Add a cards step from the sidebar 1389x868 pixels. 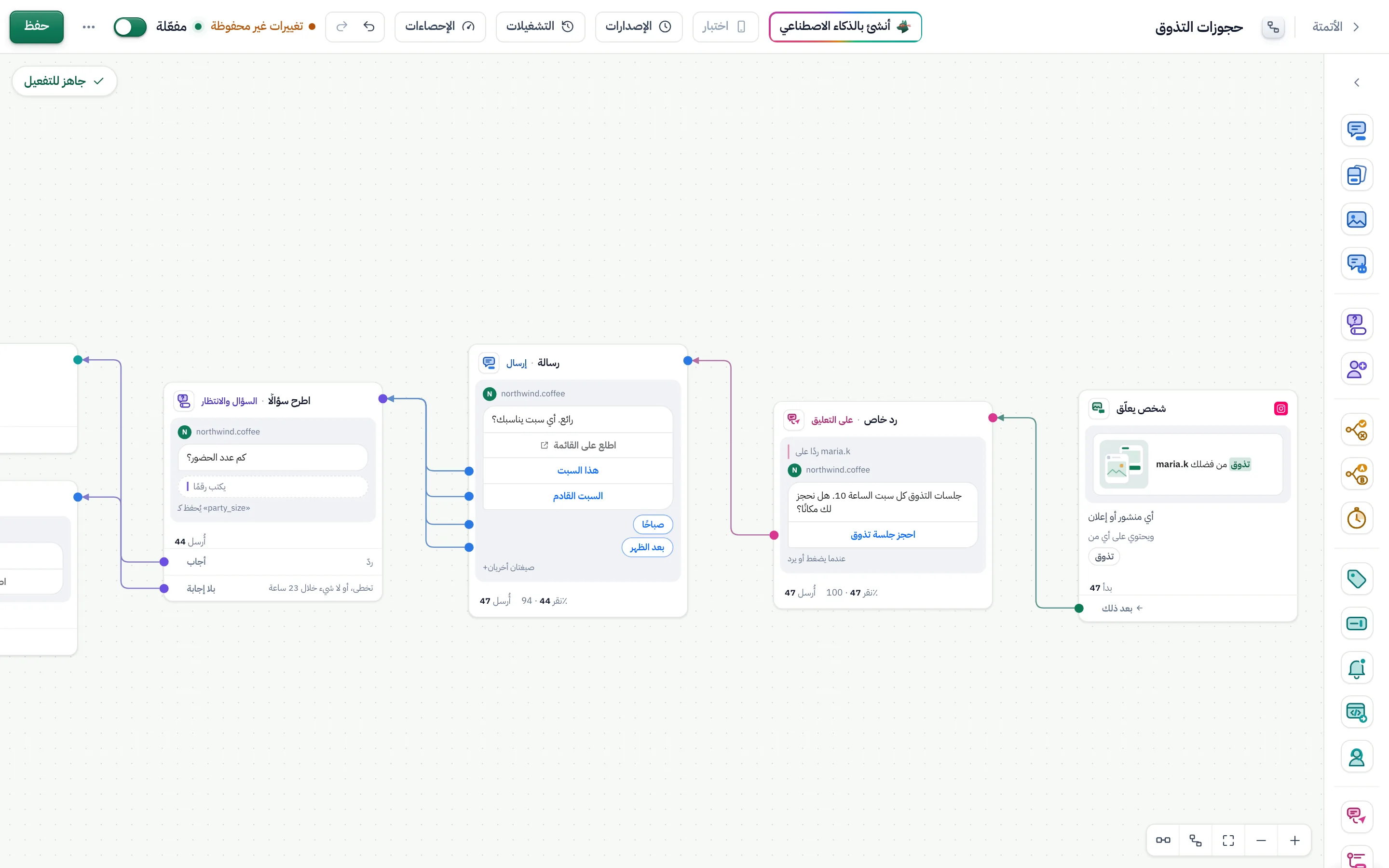click(x=1356, y=175)
